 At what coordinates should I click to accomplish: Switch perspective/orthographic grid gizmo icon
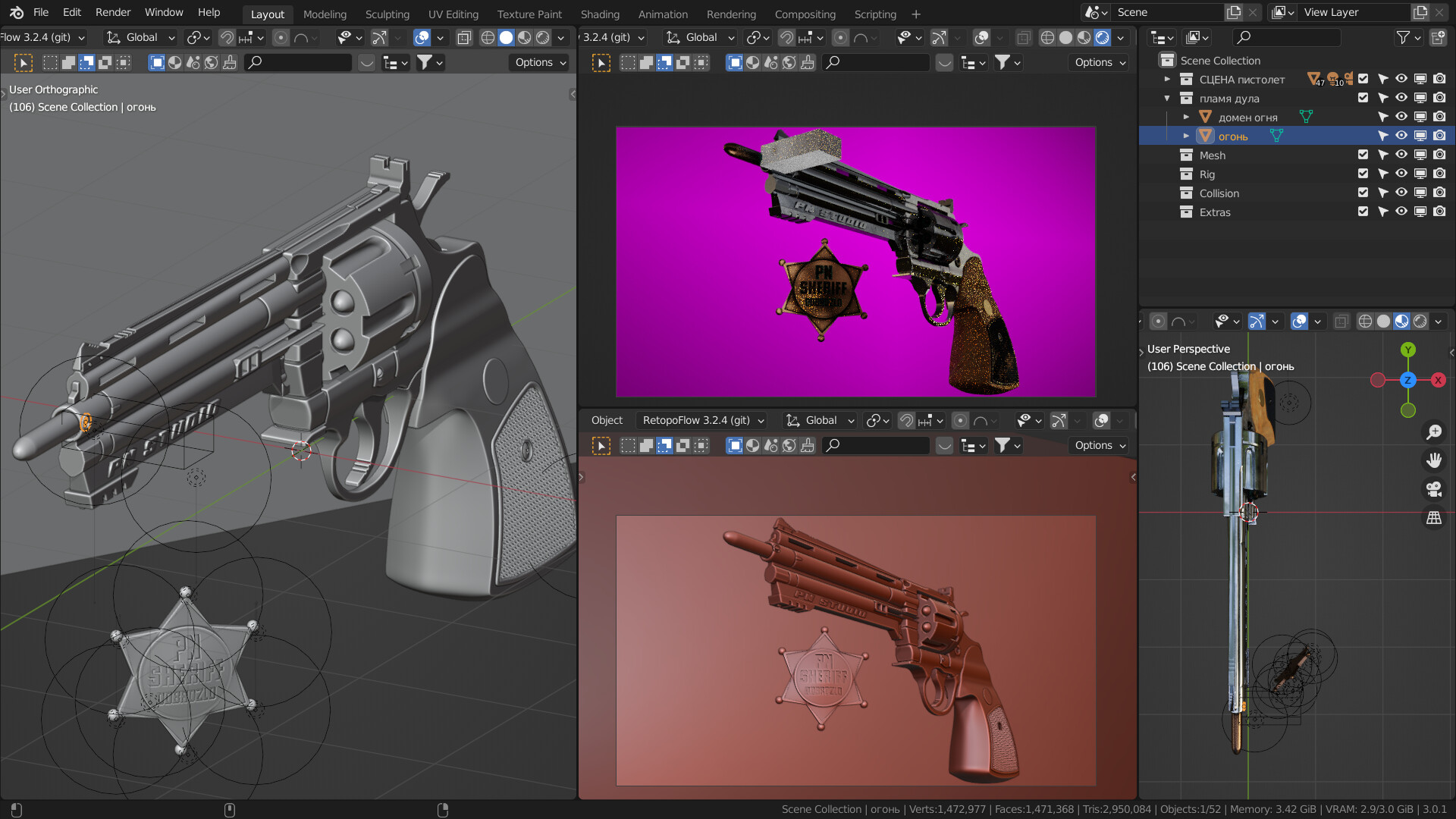tap(1433, 518)
